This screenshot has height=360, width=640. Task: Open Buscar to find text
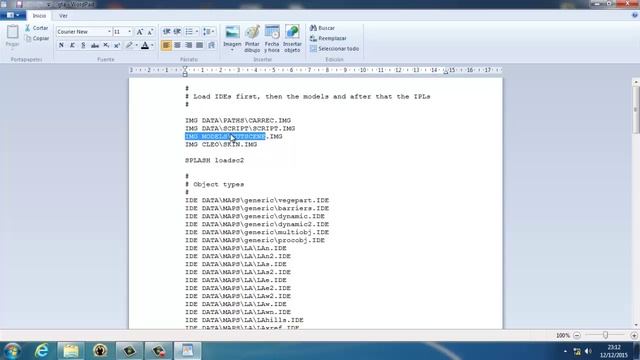[x=322, y=28]
